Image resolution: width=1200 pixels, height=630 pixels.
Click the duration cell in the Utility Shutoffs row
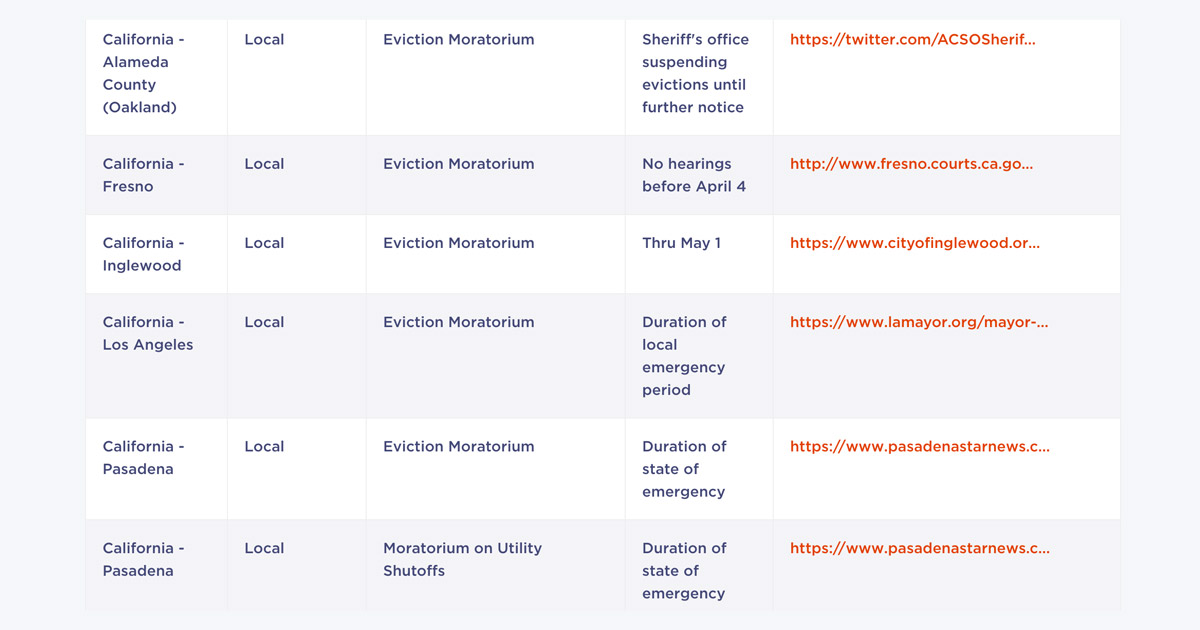[x=684, y=571]
